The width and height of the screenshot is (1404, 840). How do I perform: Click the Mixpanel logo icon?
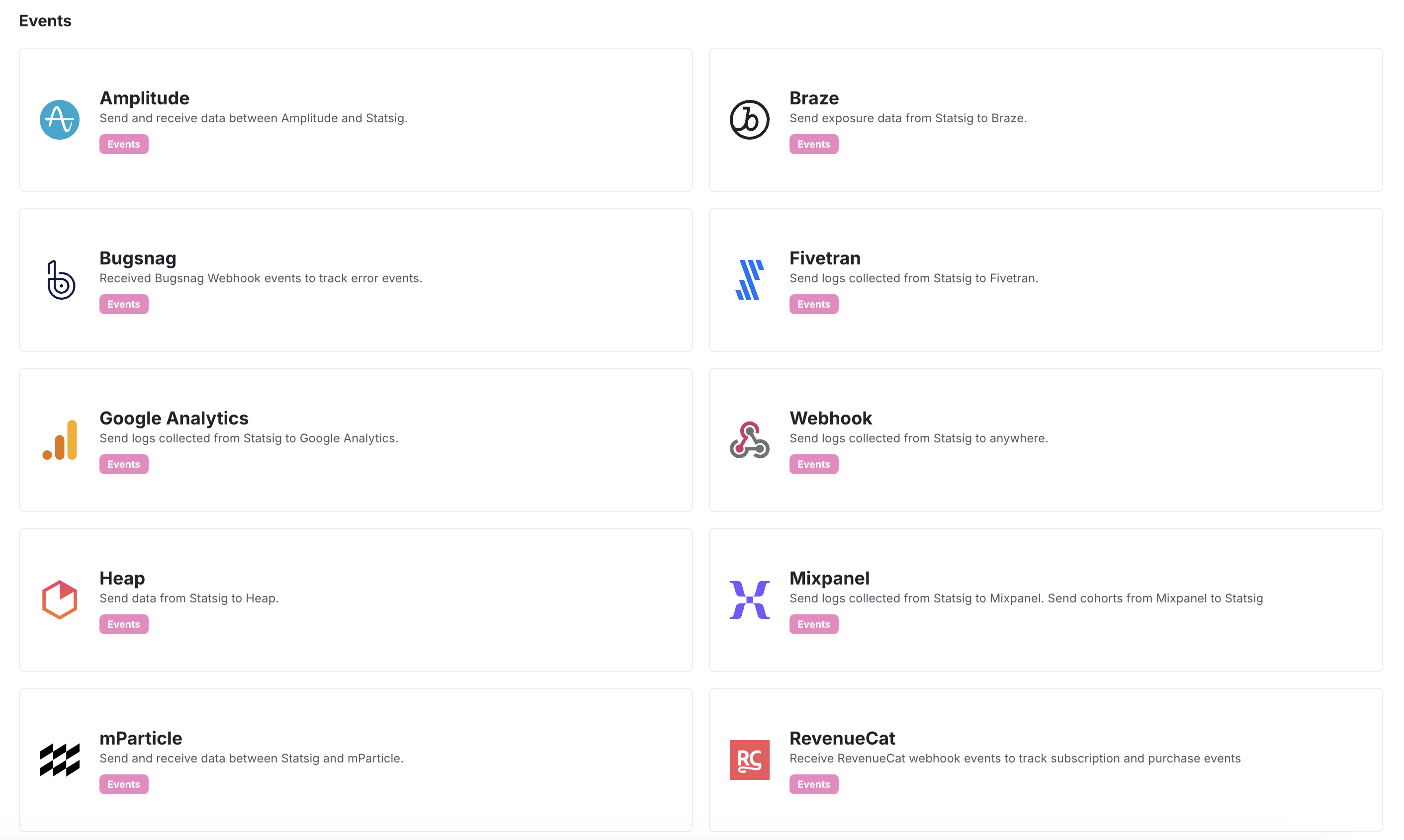[x=750, y=599]
